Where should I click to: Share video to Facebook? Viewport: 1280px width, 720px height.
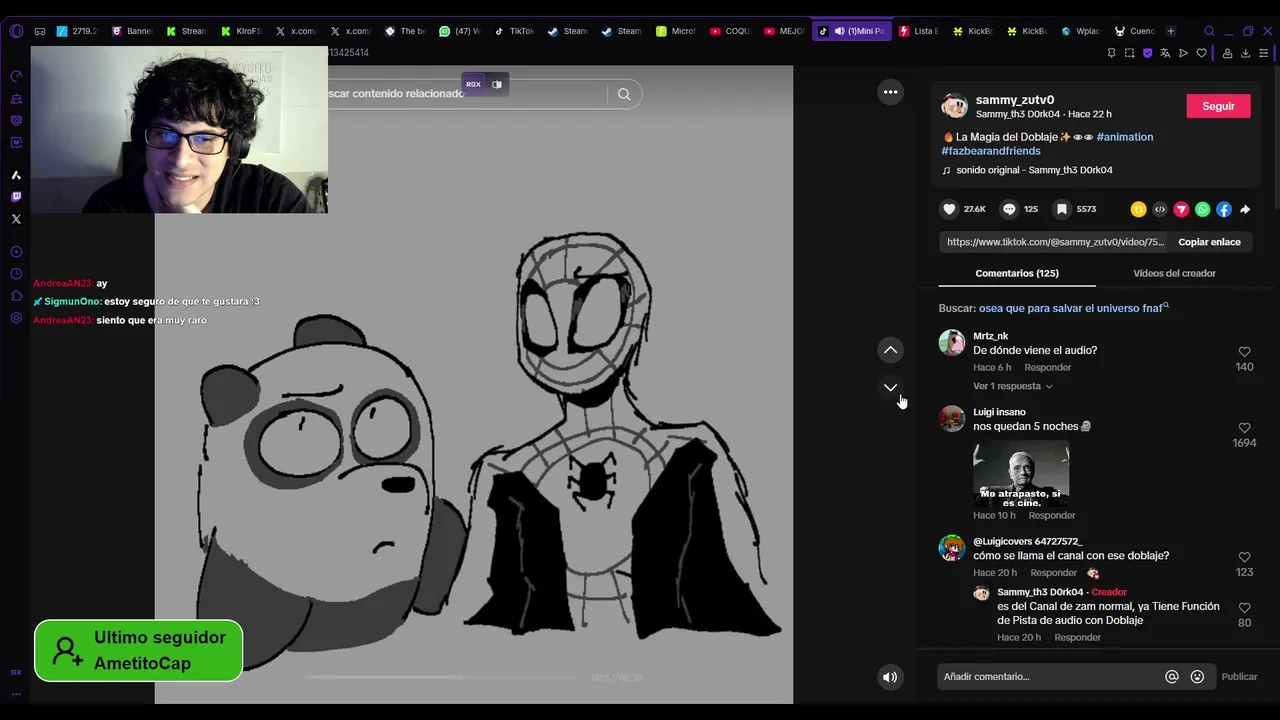coord(1224,209)
